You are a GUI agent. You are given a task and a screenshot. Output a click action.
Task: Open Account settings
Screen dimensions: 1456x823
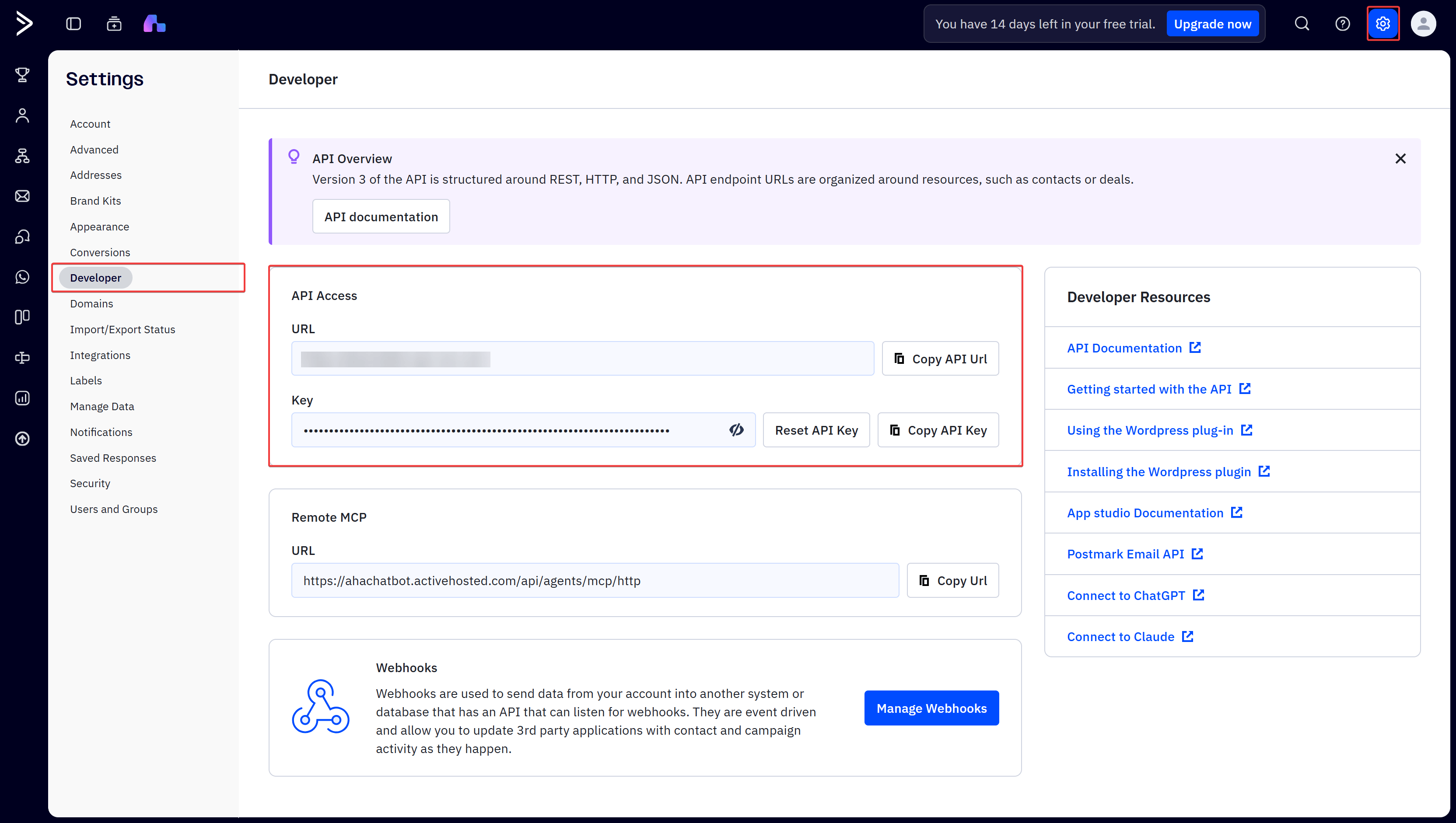tap(90, 124)
